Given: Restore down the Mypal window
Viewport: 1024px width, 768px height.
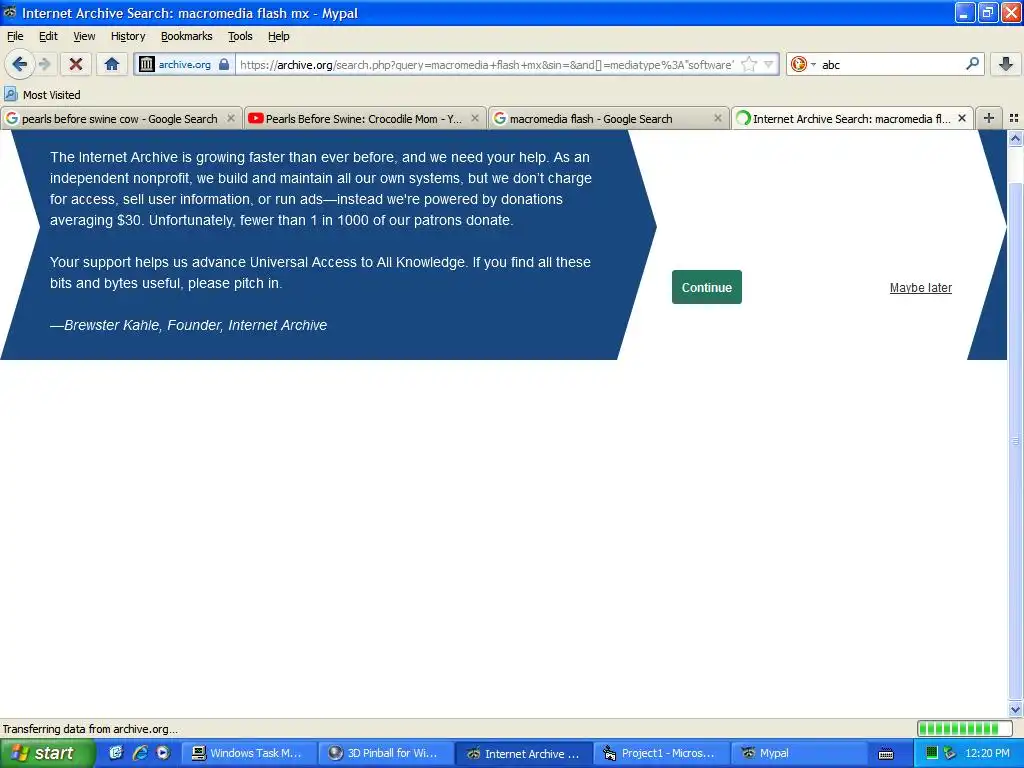Looking at the screenshot, I should 987,12.
